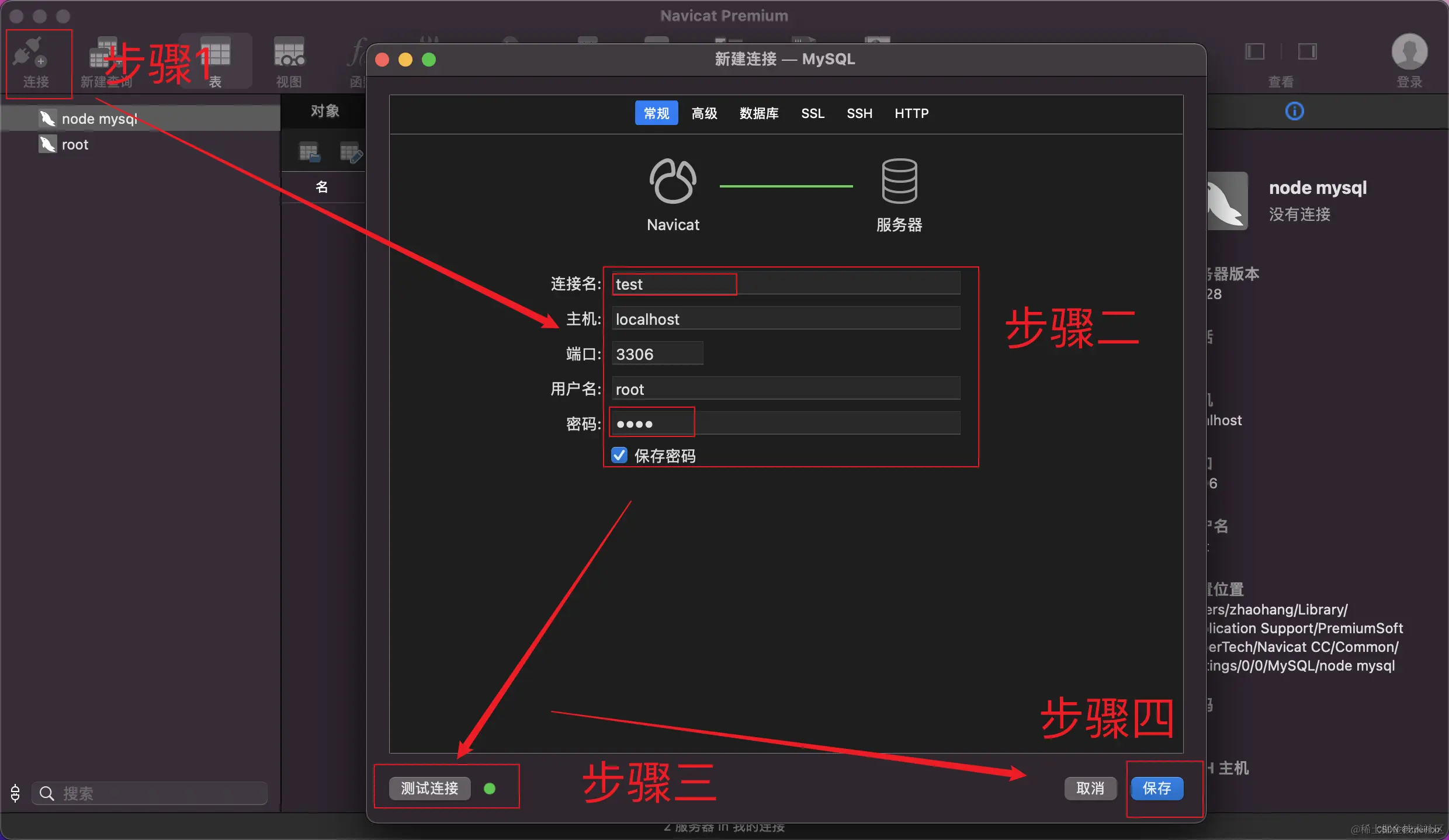
Task: Click the plug icon beside the search bar
Action: [x=15, y=793]
